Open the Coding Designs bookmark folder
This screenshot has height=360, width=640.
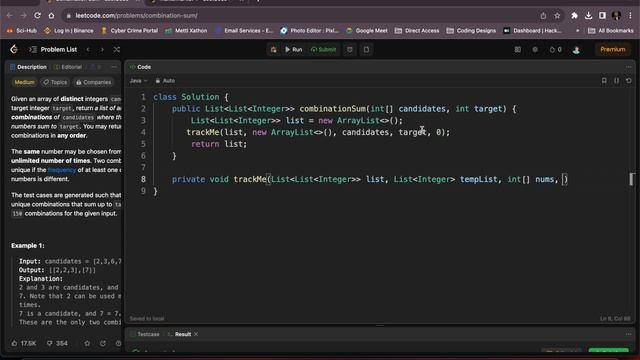pos(471,31)
